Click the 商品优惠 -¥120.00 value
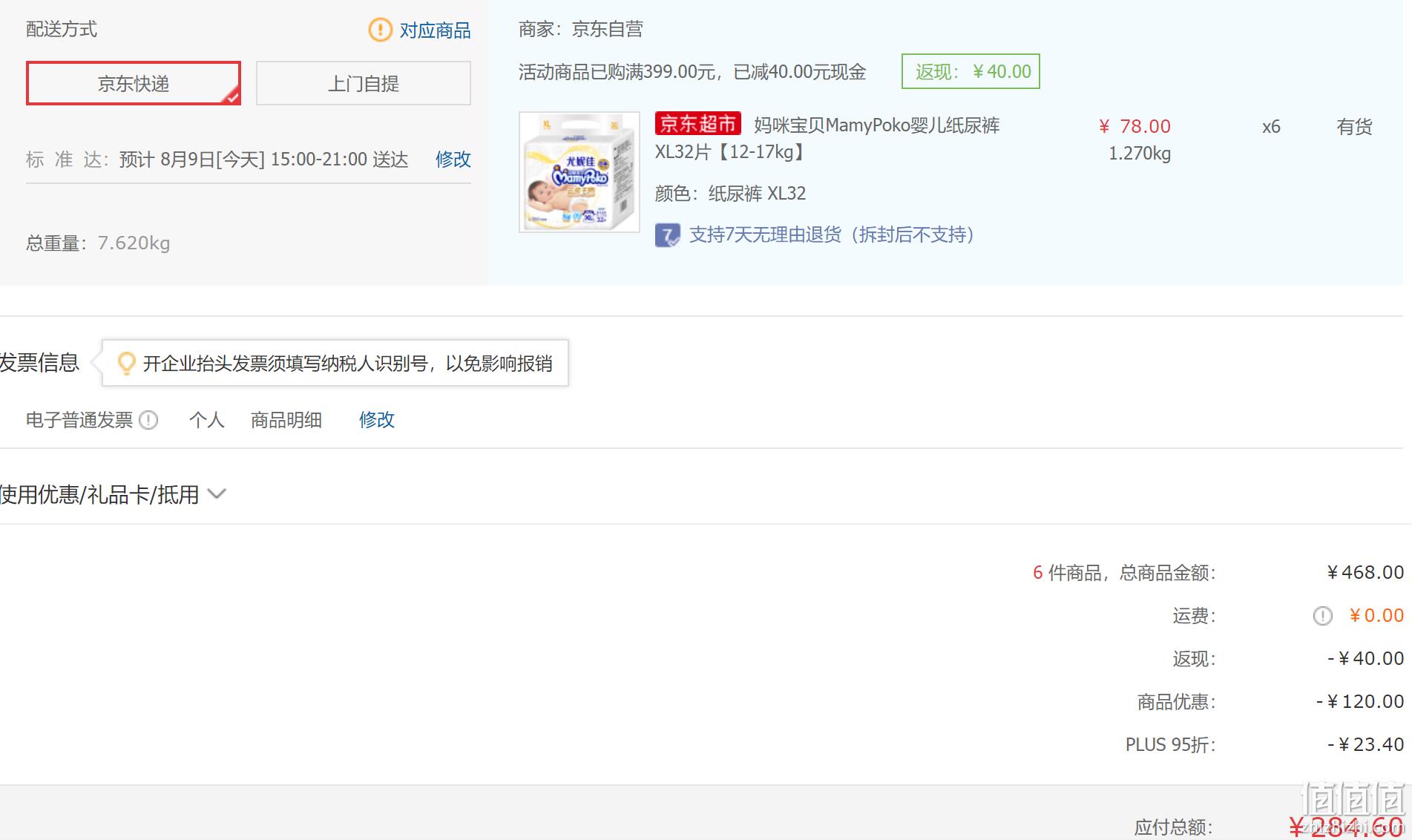The image size is (1412, 840). (x=1360, y=701)
